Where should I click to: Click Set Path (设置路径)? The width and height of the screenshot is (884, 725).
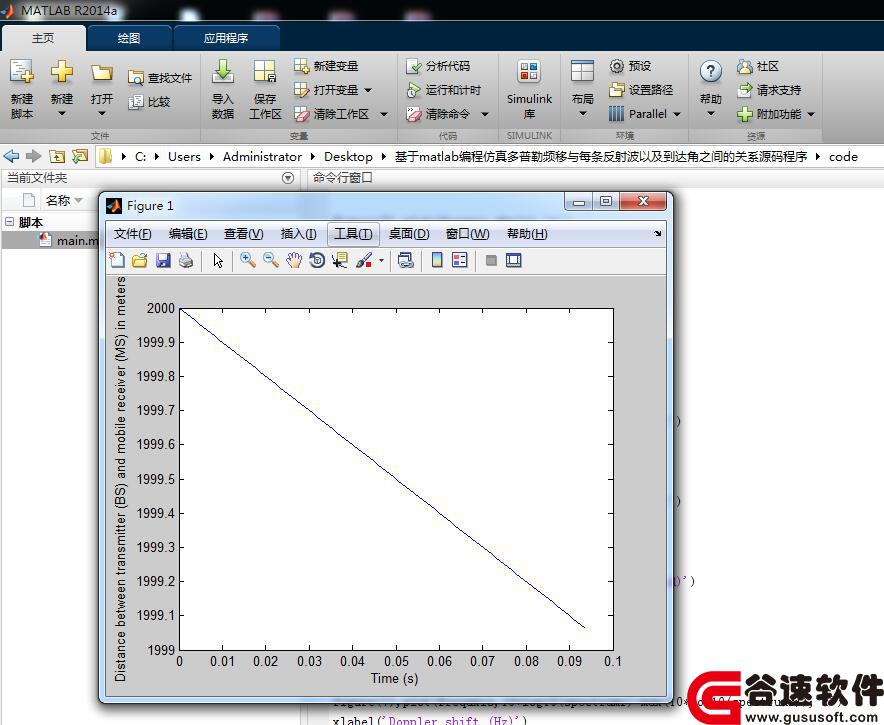coord(642,90)
